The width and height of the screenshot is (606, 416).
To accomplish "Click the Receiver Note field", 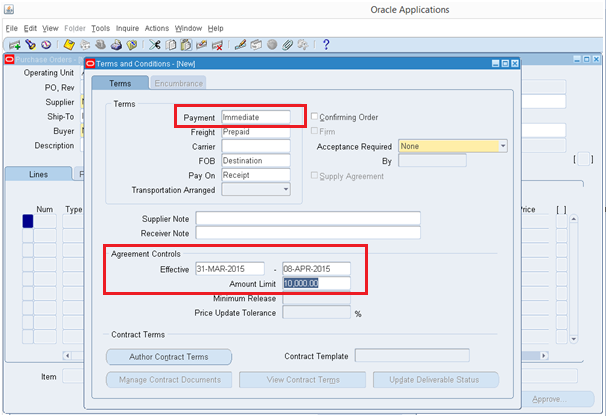I will tap(308, 233).
